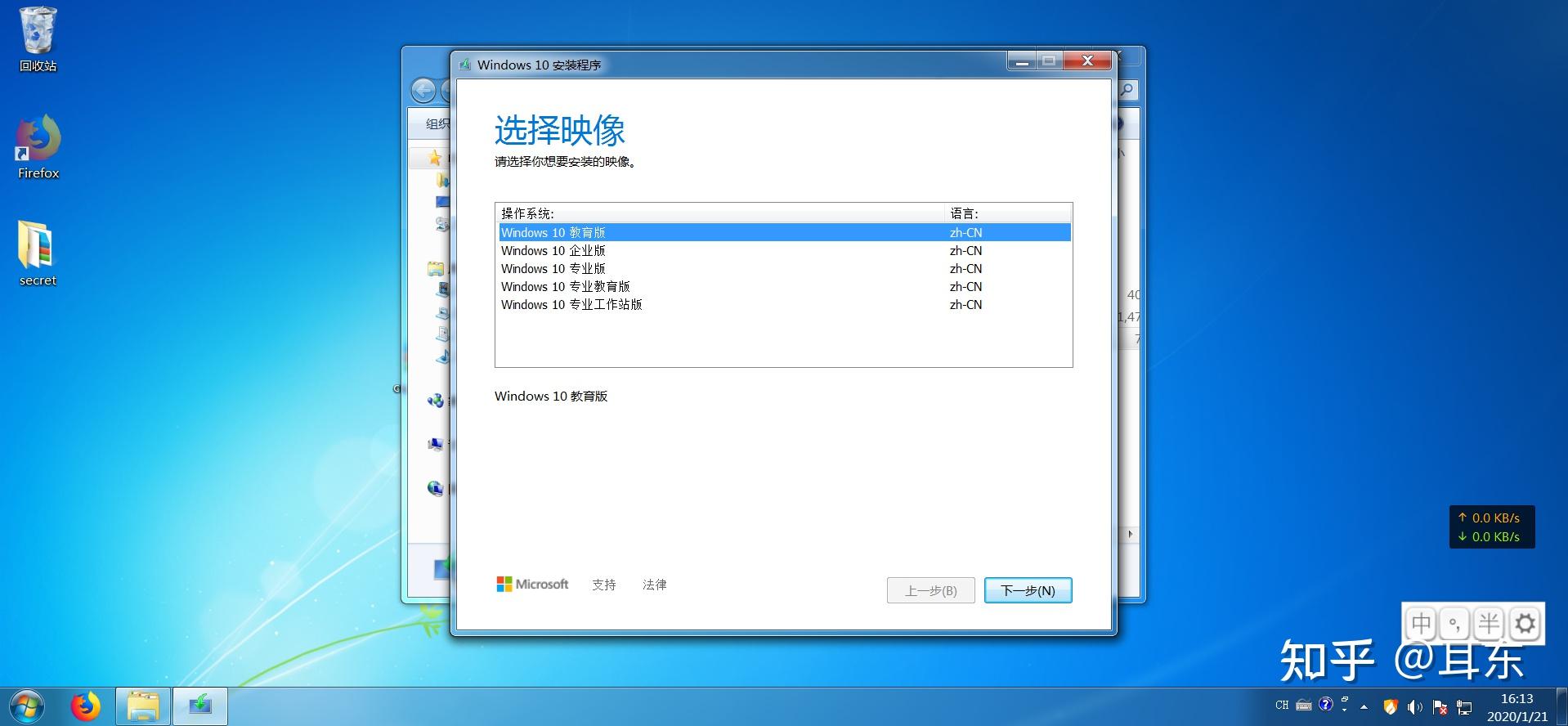Open the IME settings gear
Screen dimensions: 1568x726
1525,624
